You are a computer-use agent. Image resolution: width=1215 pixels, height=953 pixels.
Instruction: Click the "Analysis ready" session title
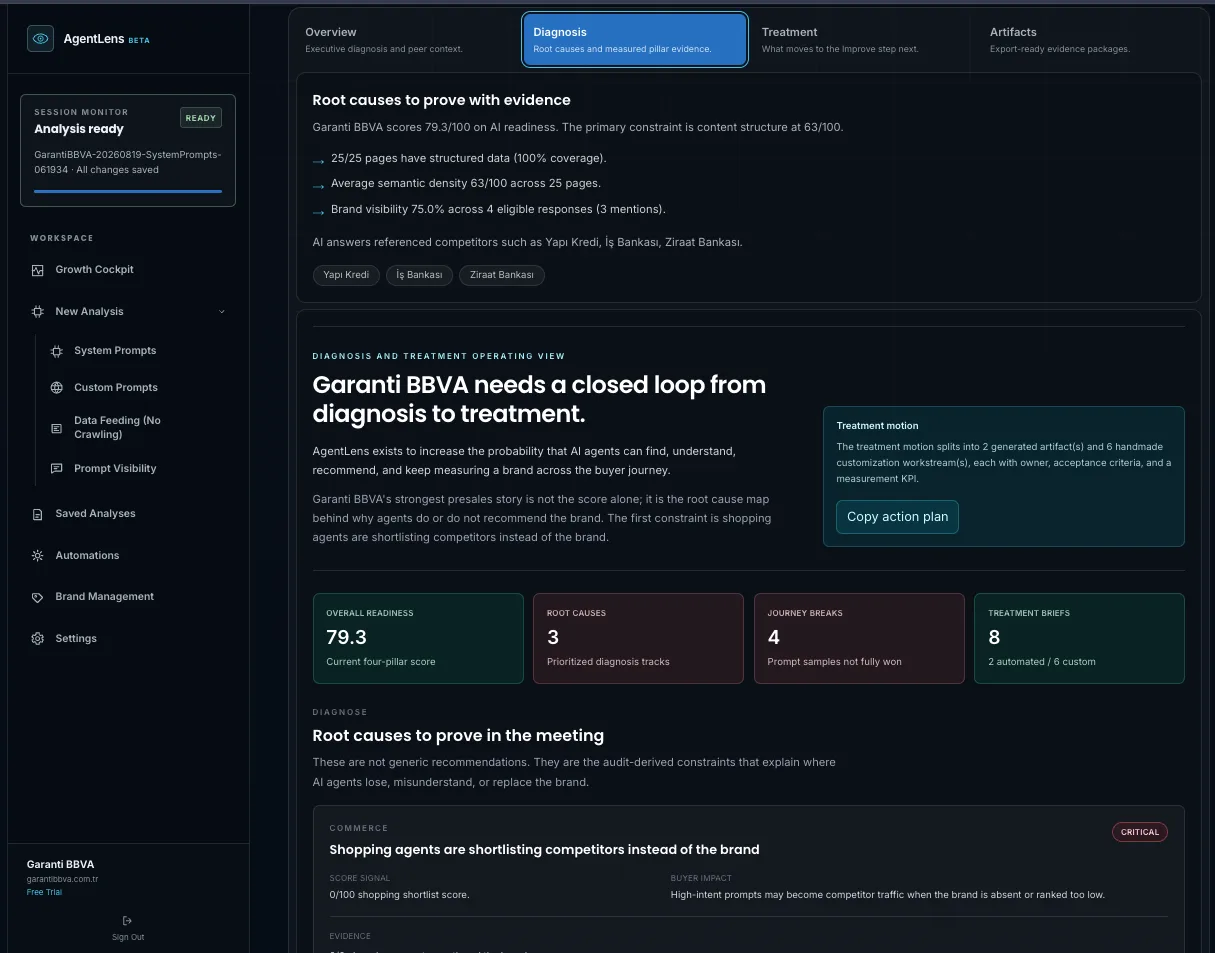click(x=79, y=129)
